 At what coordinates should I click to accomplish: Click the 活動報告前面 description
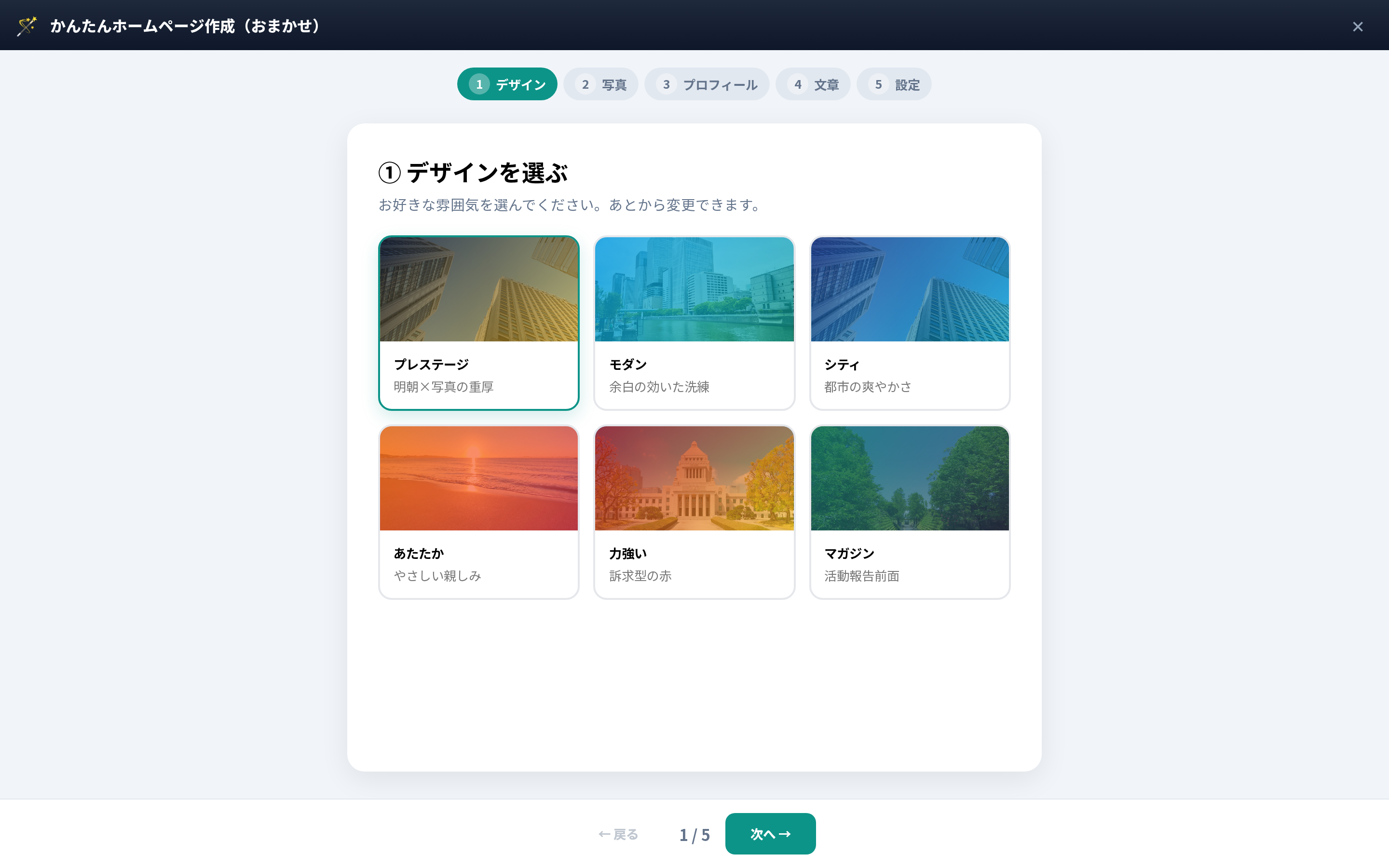(861, 576)
